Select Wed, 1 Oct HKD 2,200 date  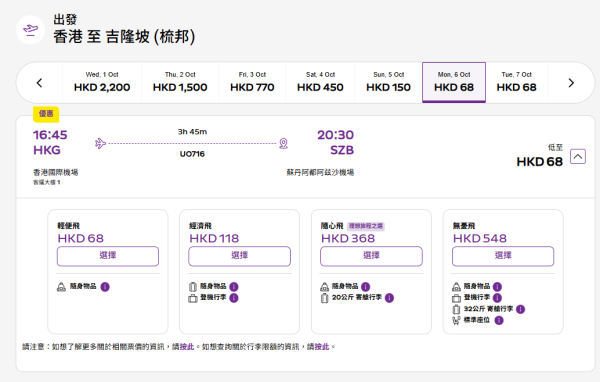click(102, 83)
